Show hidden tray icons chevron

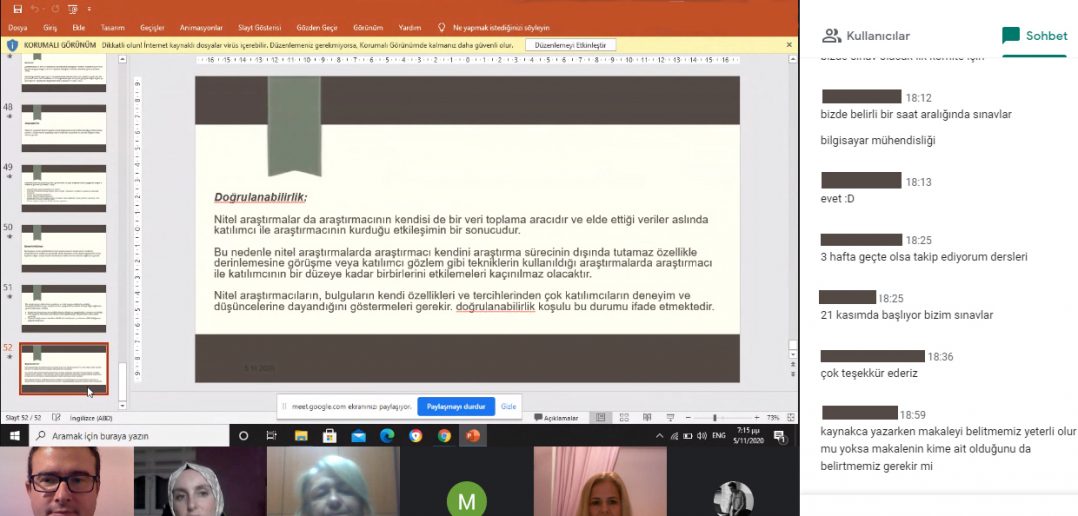(x=660, y=436)
